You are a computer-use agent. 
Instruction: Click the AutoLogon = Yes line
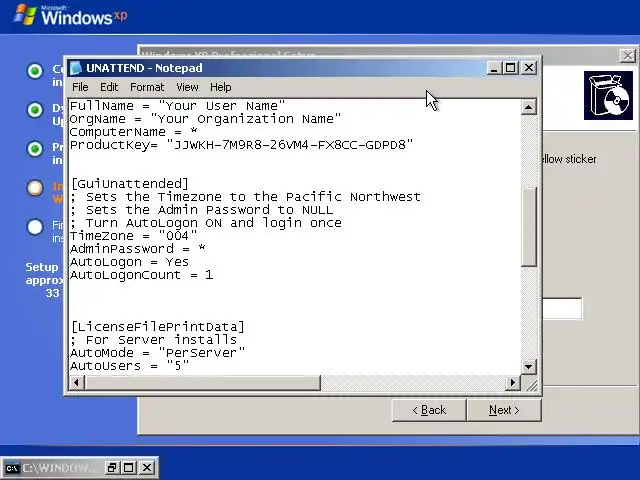coord(129,262)
